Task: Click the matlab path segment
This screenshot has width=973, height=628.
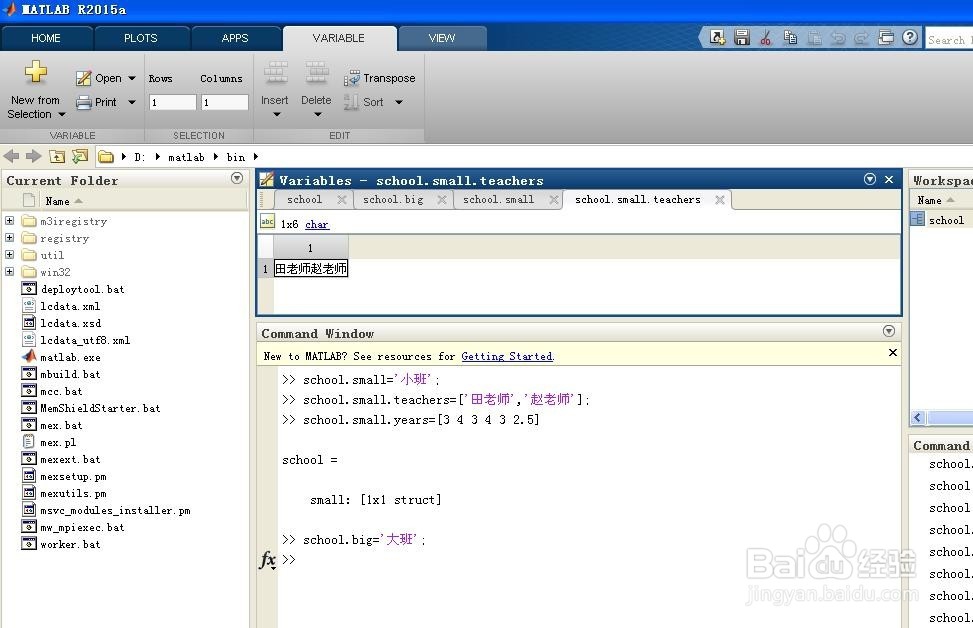Action: point(186,157)
